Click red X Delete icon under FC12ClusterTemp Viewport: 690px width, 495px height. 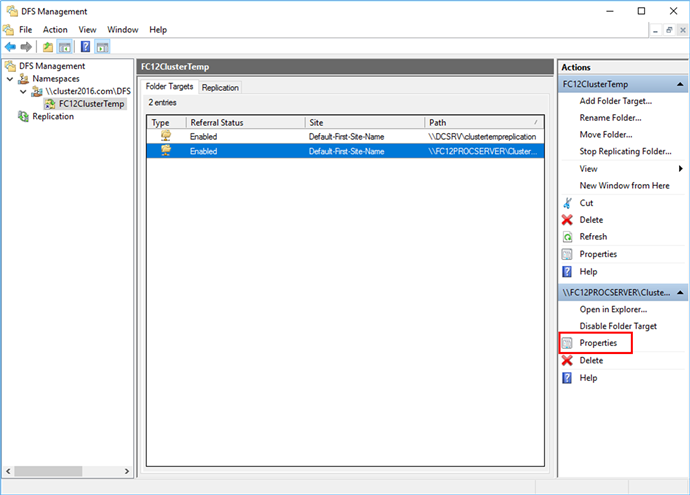[567, 220]
